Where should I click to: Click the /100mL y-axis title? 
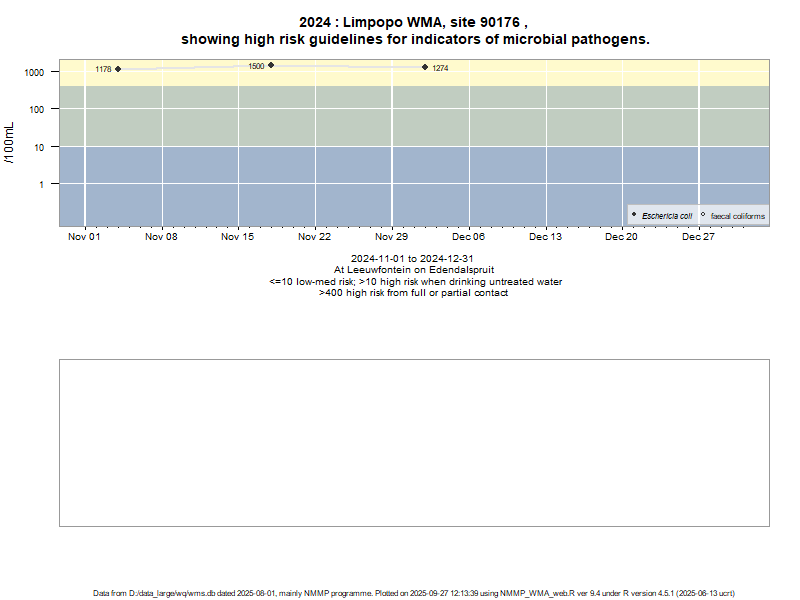point(10,142)
